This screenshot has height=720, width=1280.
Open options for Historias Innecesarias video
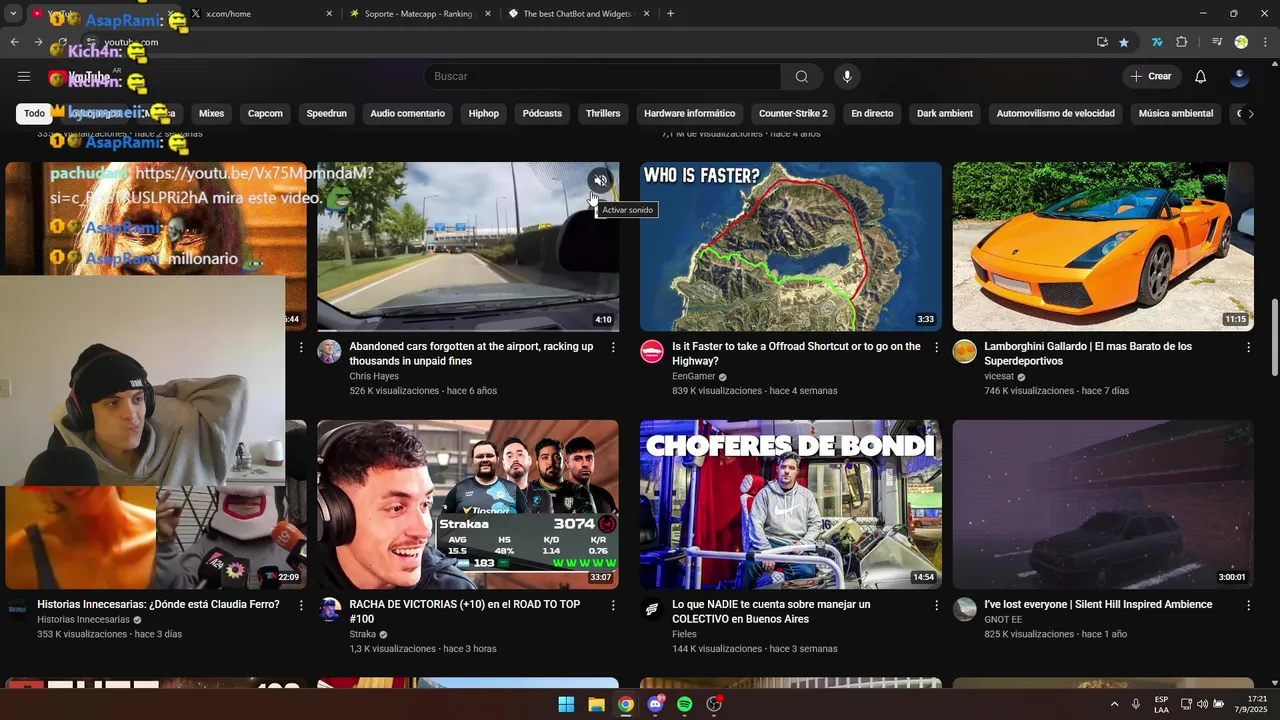(x=301, y=605)
